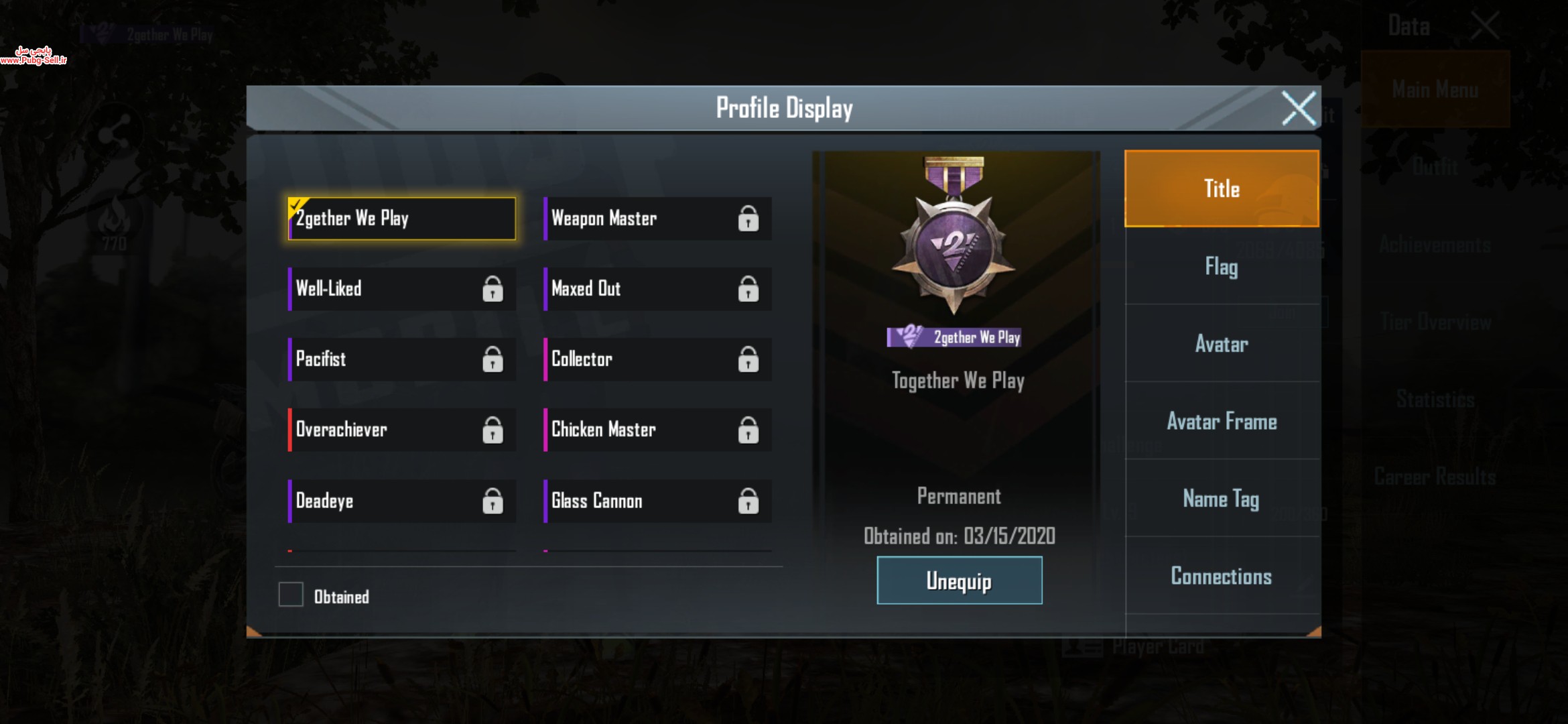1568x724 pixels.
Task: Click the lock icon beside Deadeye
Action: coord(493,501)
